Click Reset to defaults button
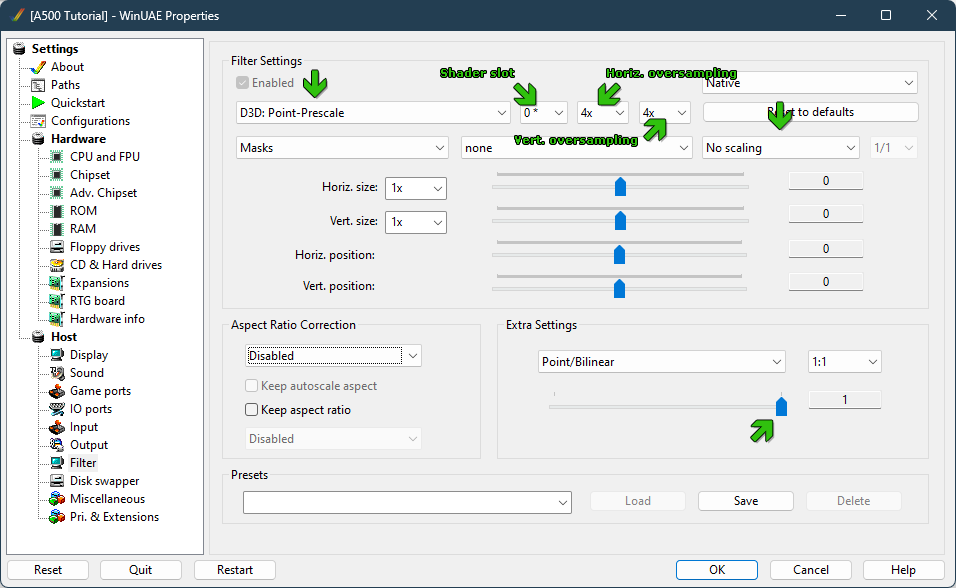This screenshot has width=956, height=588. tap(810, 112)
